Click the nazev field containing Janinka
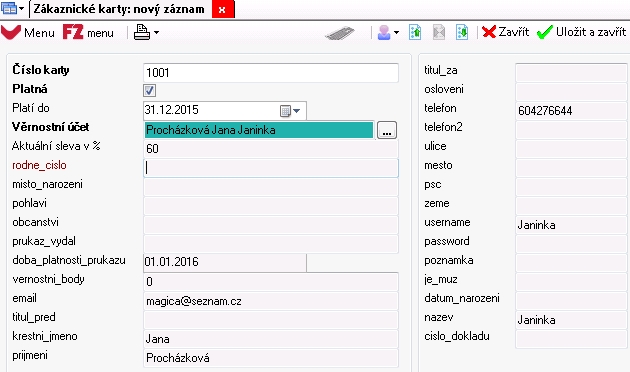 click(571, 320)
